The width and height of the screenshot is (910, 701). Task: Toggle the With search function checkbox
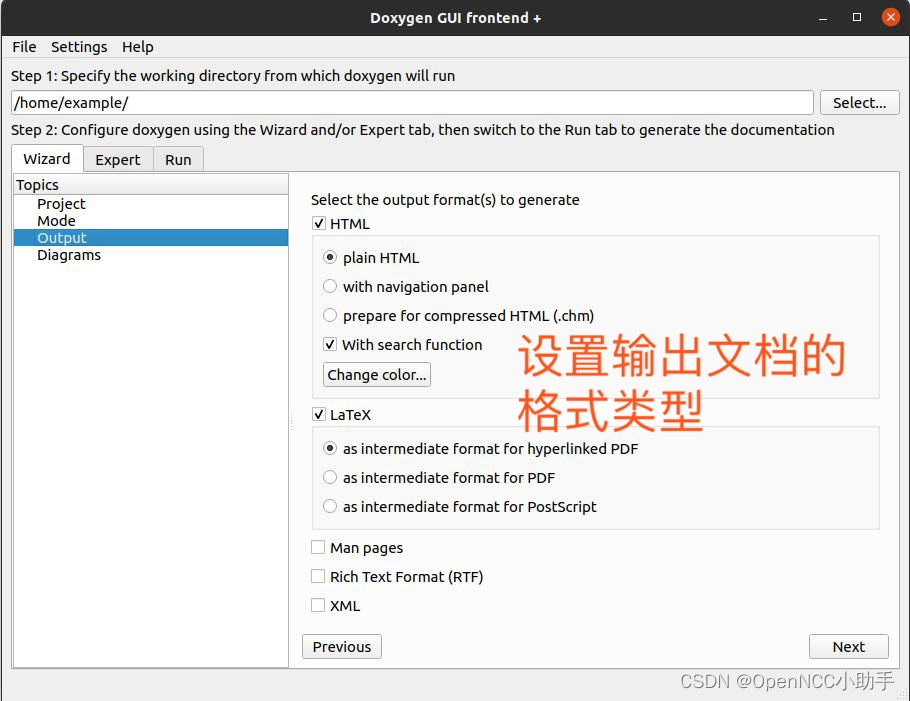pyautogui.click(x=330, y=344)
